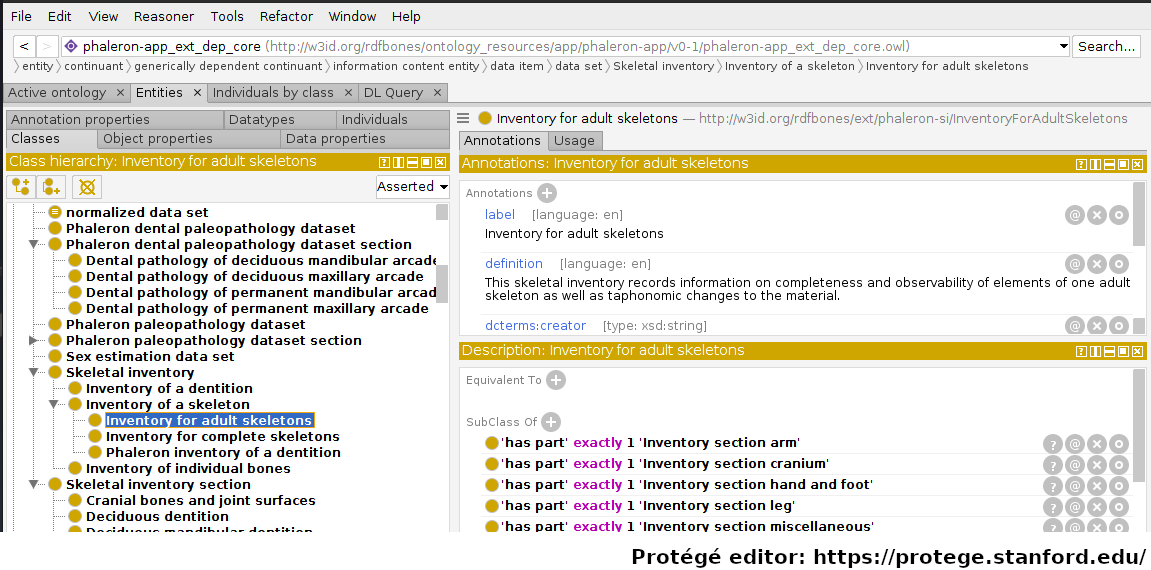Remove the 'Inventory section cranium' axiom

point(1097,464)
